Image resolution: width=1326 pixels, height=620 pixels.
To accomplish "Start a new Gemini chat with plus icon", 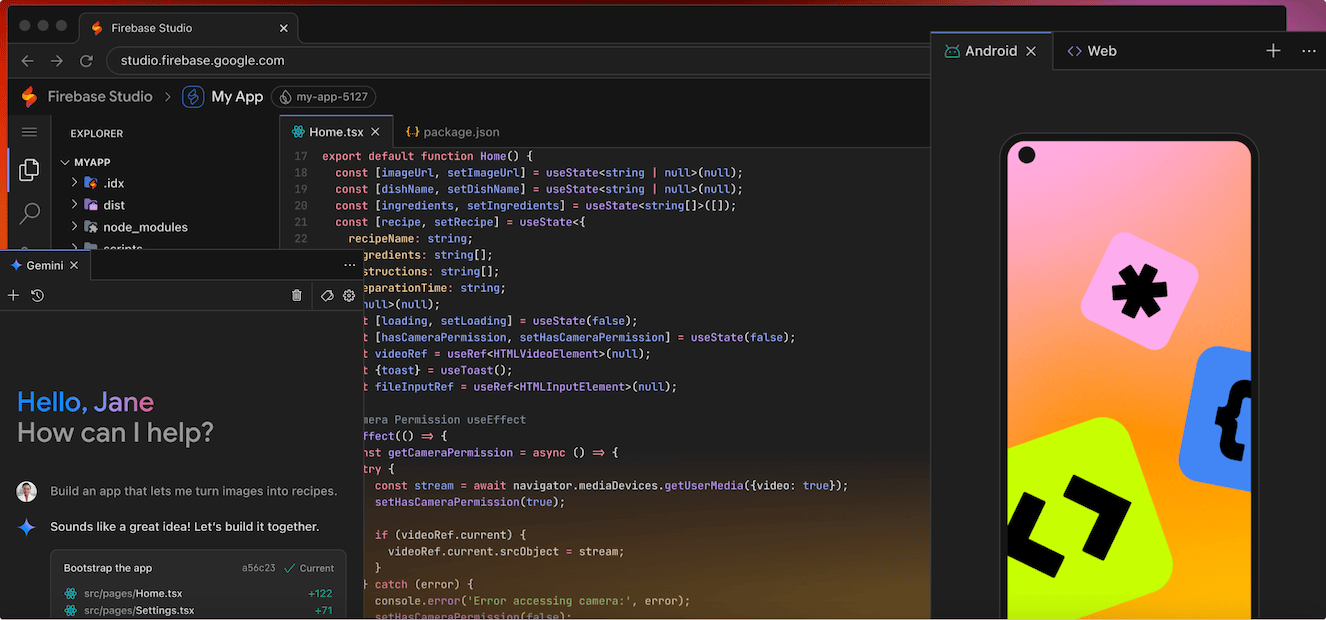I will [14, 295].
